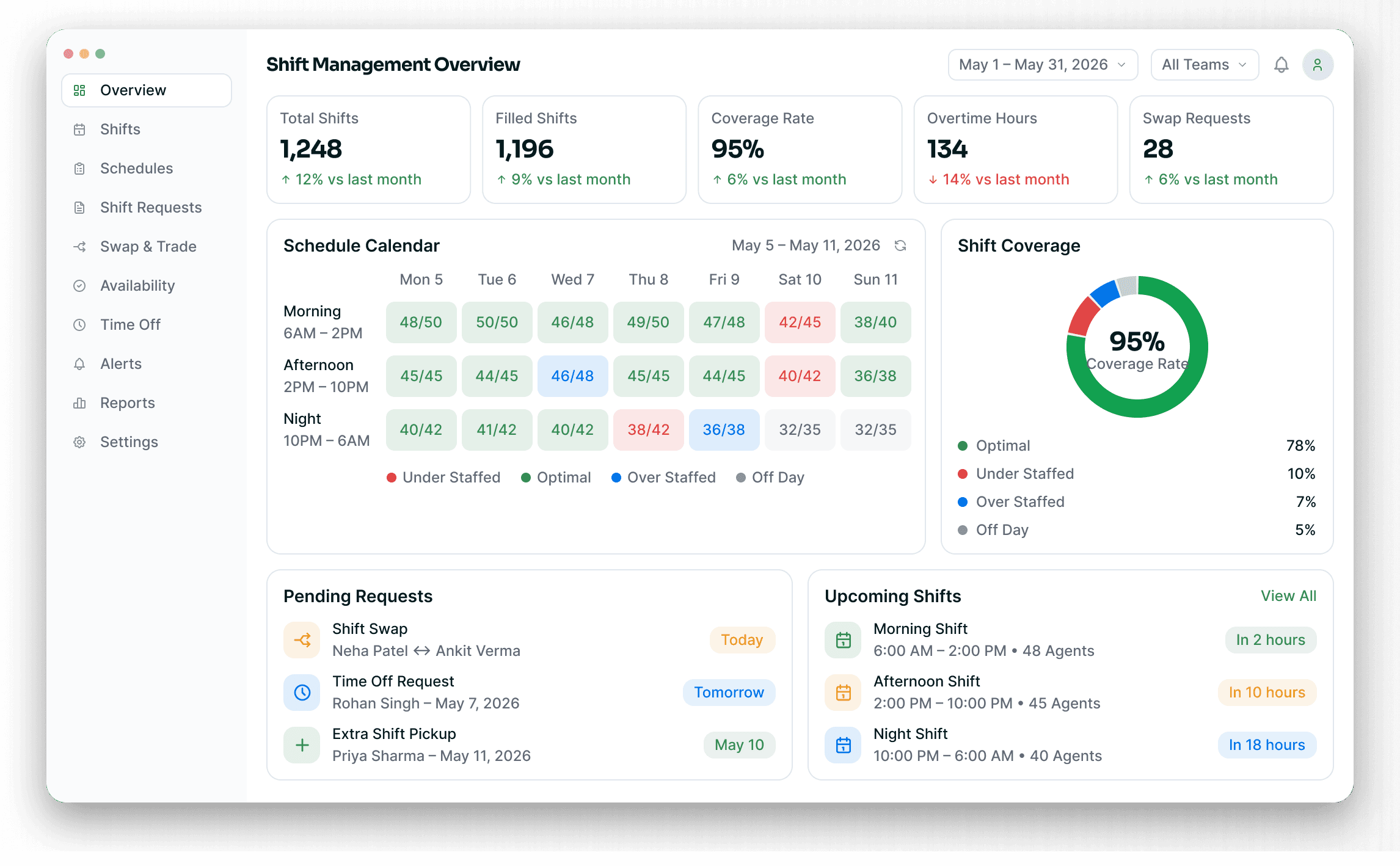Image resolution: width=1400 pixels, height=866 pixels.
Task: Select the Thu 8 Night cell 38/42
Action: tap(648, 429)
